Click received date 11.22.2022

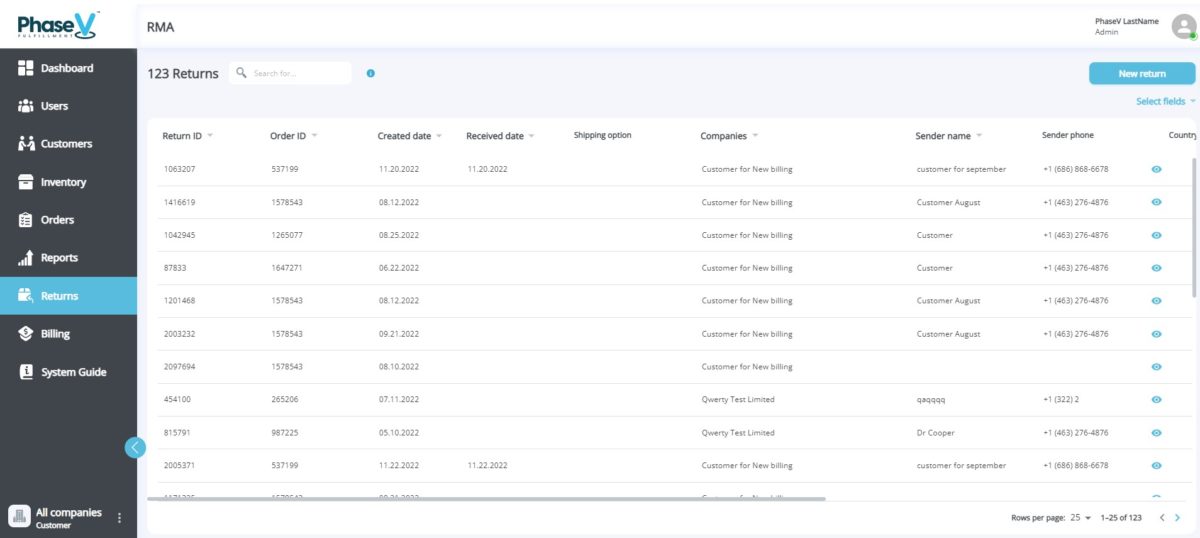[487, 466]
